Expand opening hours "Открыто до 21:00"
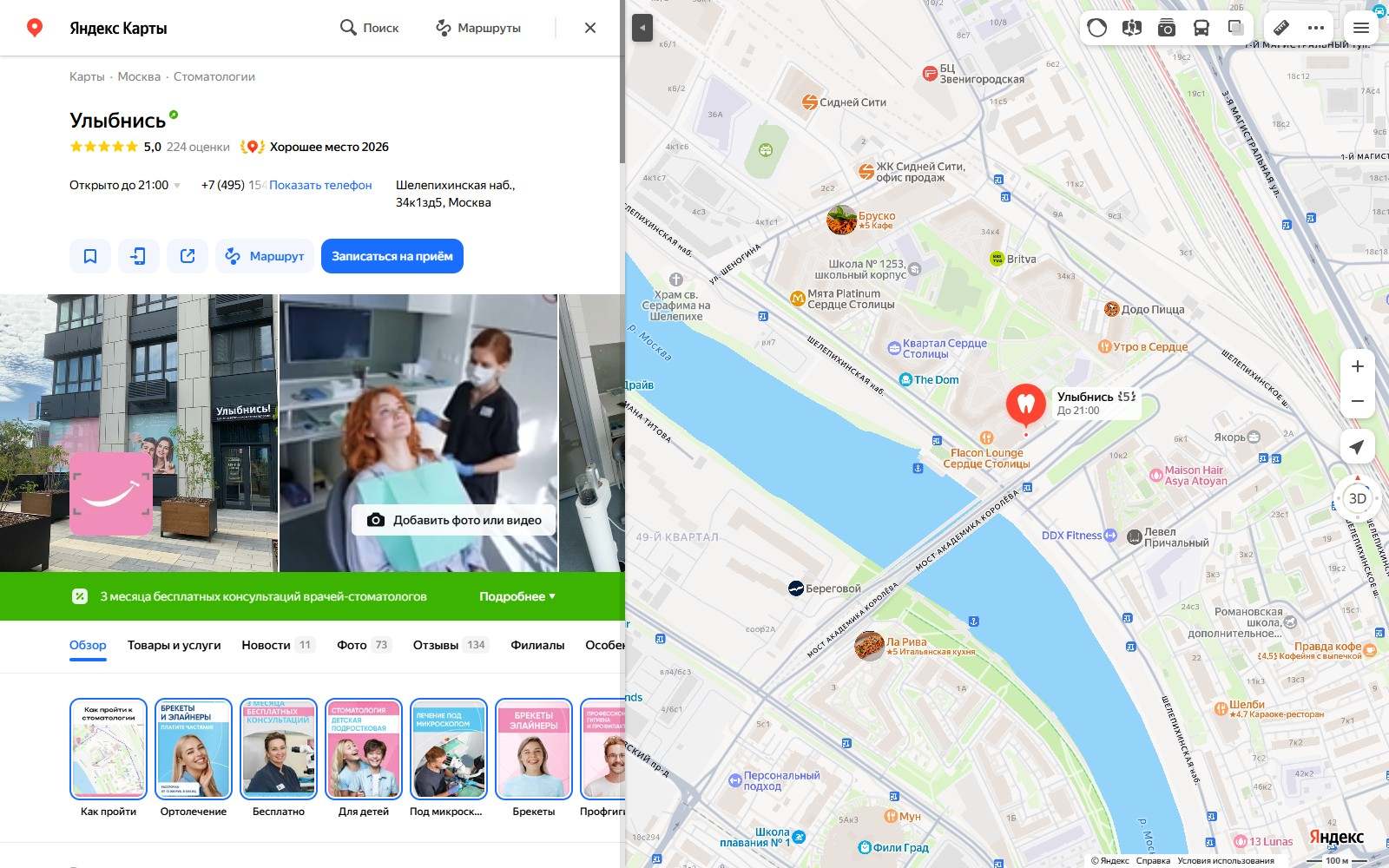1389x868 pixels. [125, 185]
